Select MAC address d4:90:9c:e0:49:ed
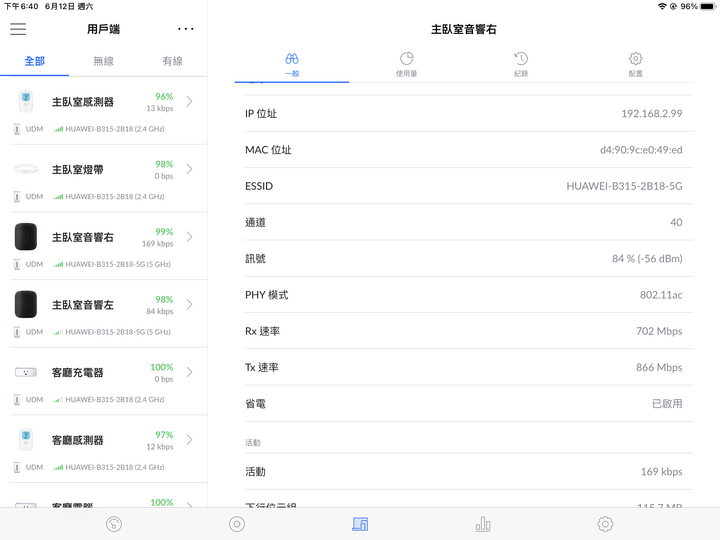The image size is (720, 540). pos(641,150)
